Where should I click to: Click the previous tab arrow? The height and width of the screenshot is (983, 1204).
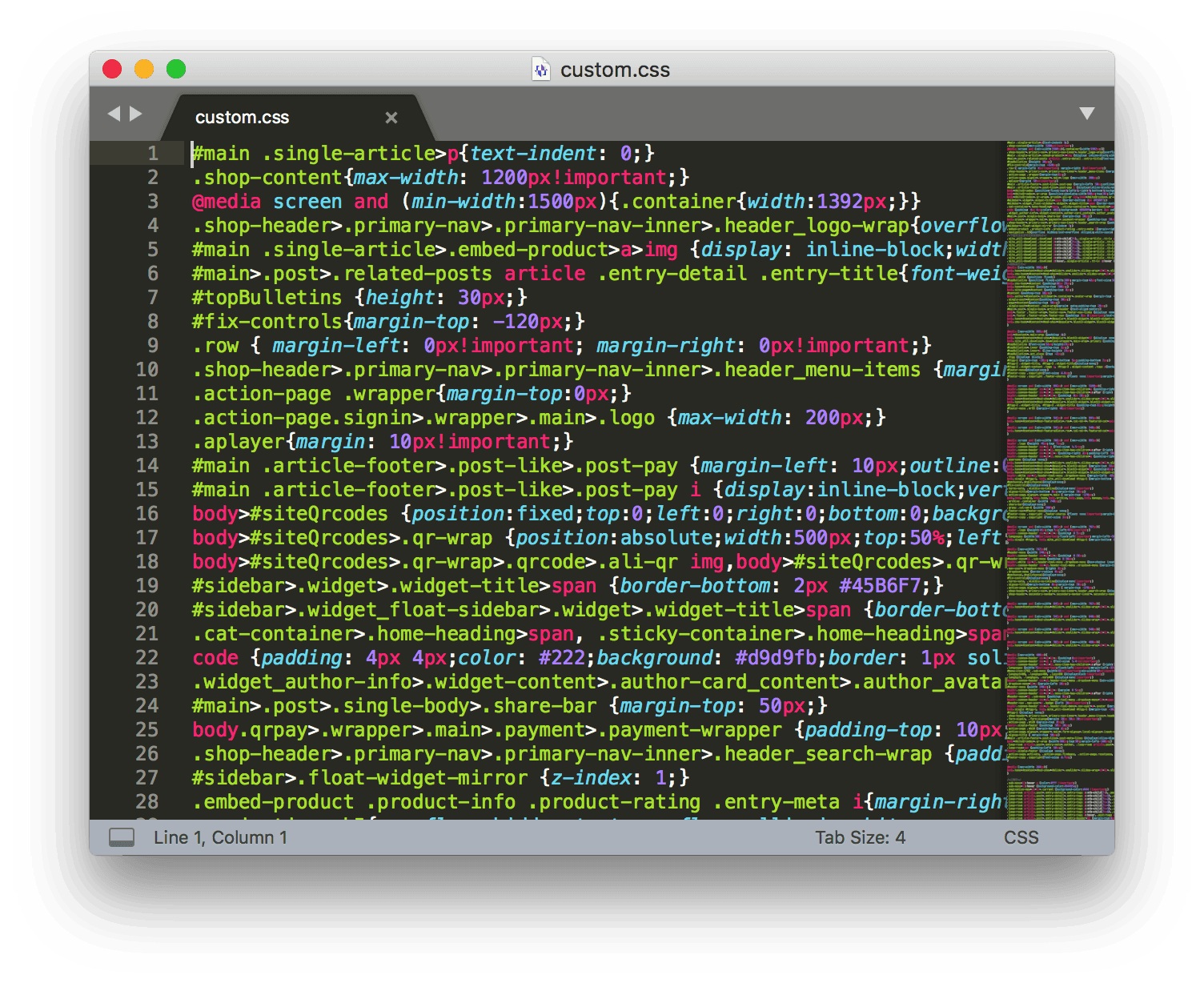(x=114, y=114)
